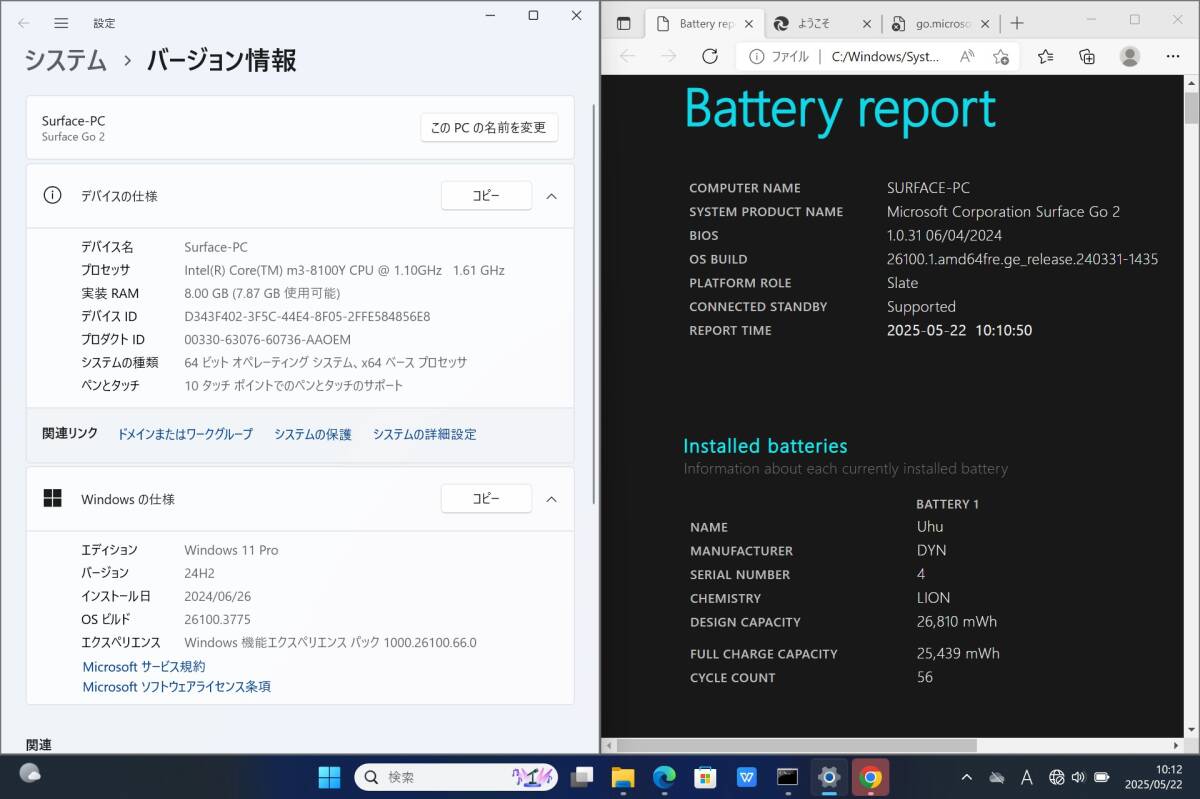
Task: Copy the デバイスの仕様 details
Action: [x=486, y=196]
